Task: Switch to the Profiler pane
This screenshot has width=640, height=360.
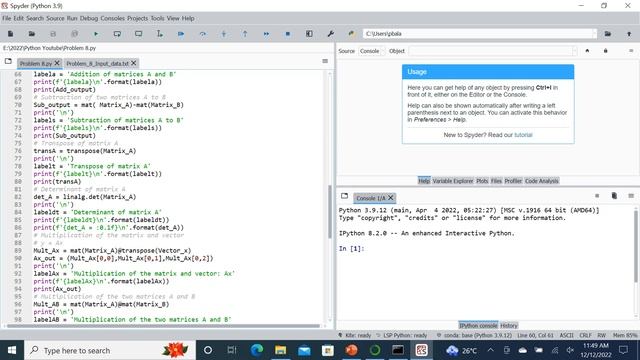Action: tap(513, 181)
